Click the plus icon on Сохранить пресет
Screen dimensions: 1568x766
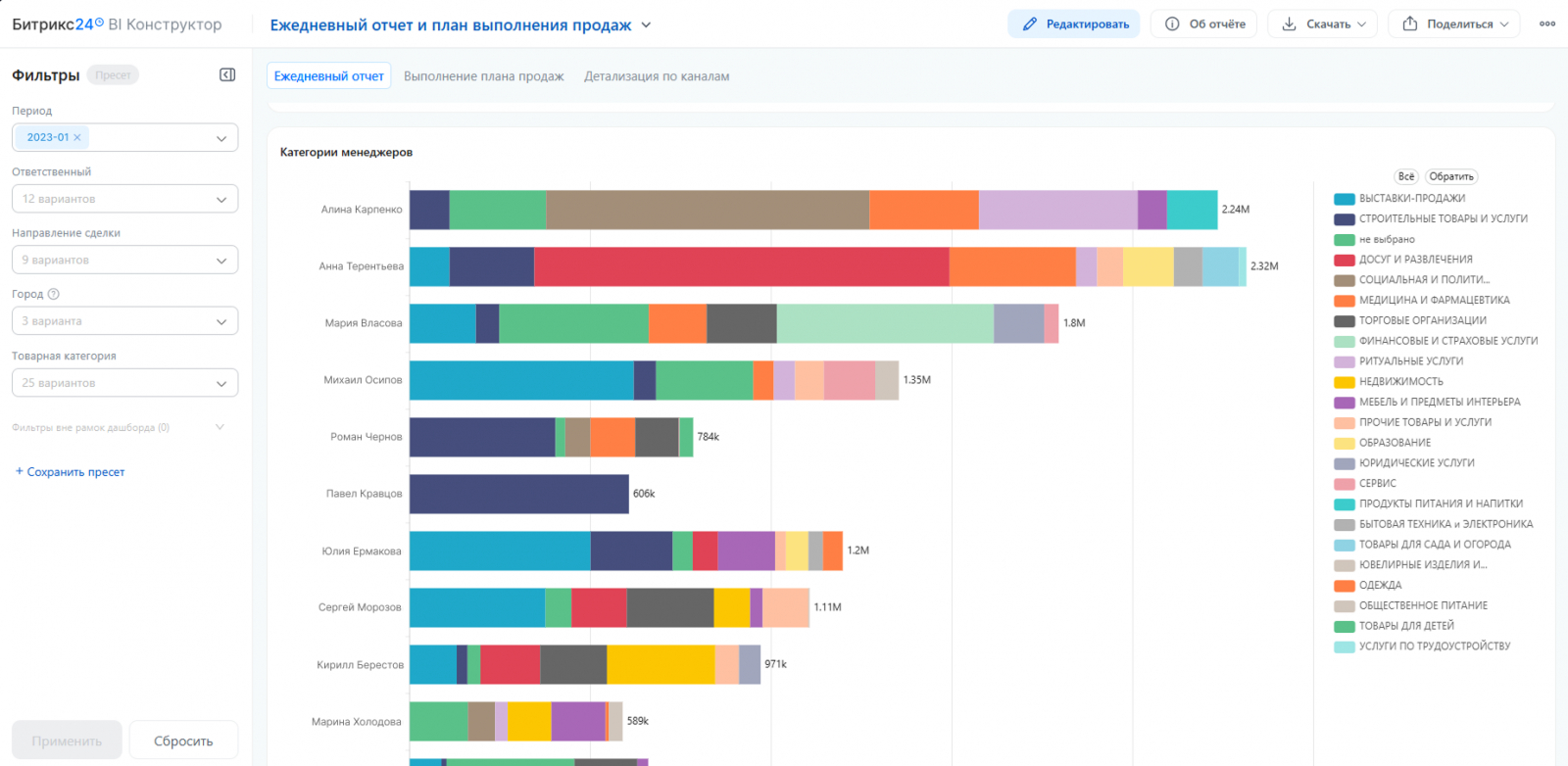pos(19,471)
